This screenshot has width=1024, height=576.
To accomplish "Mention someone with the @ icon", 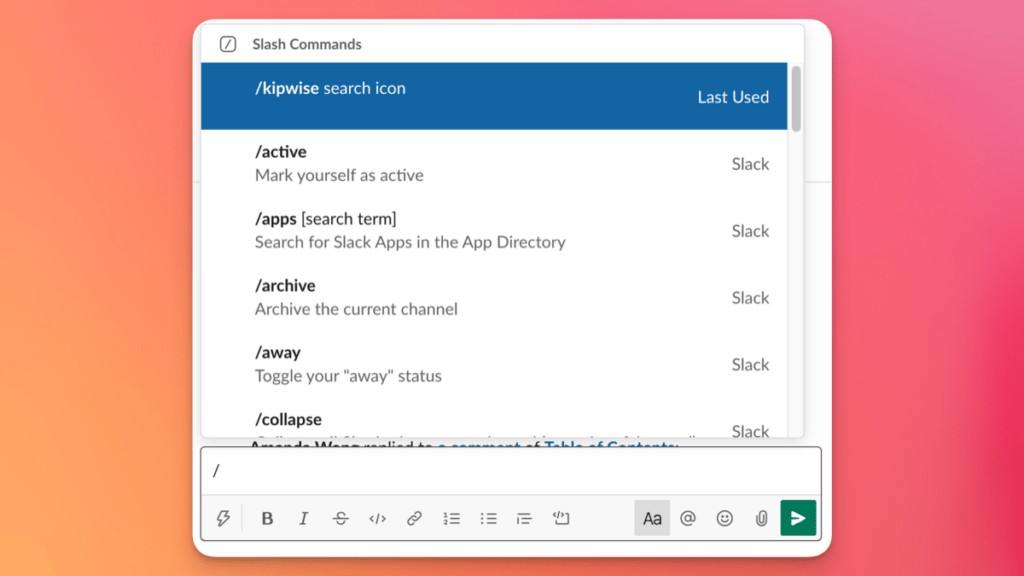I will pyautogui.click(x=688, y=518).
